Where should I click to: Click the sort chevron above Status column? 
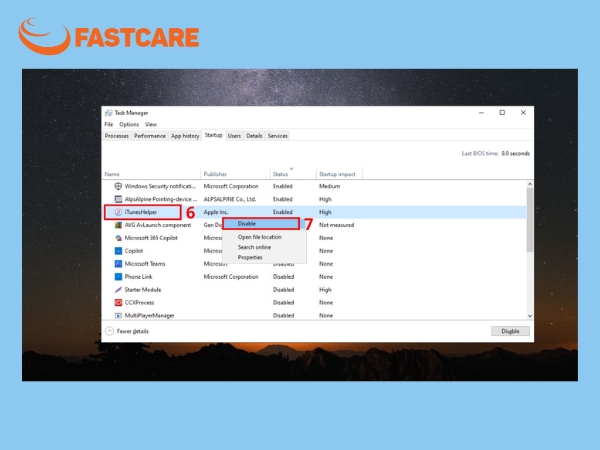click(x=292, y=168)
